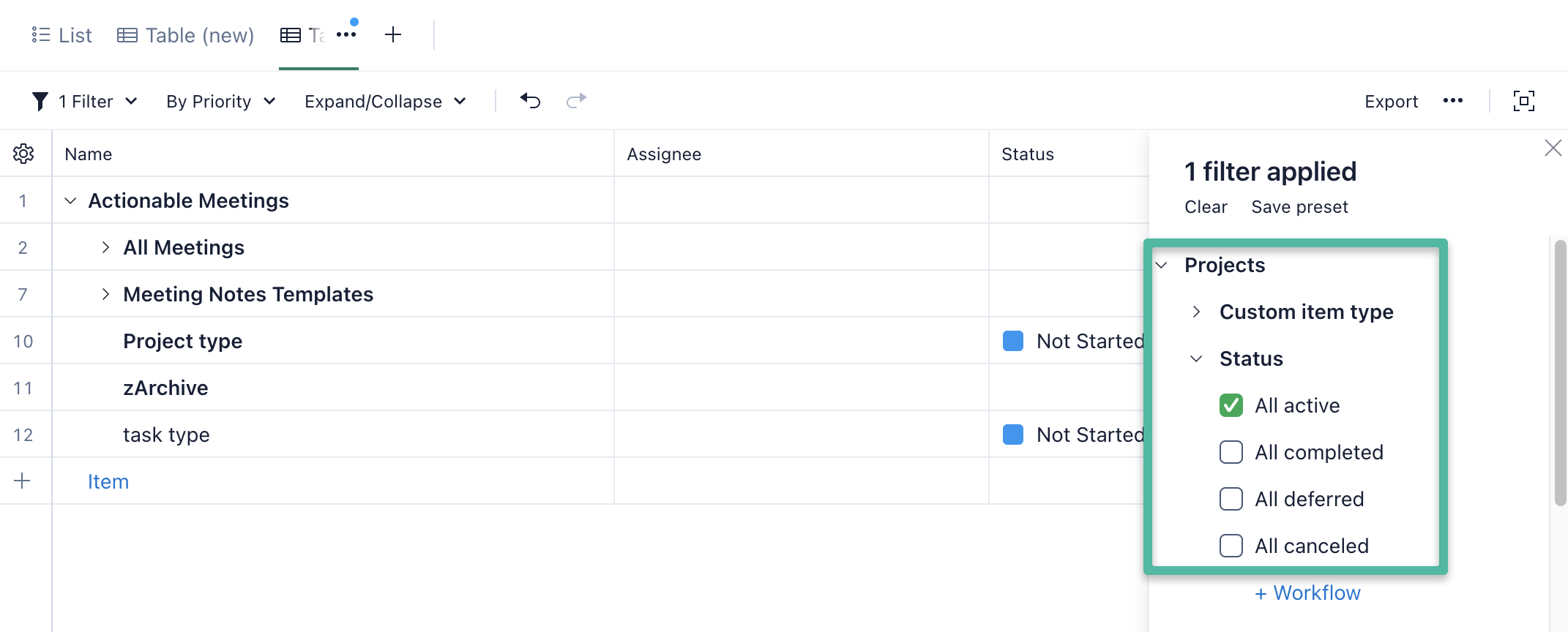Open the By Priority sorting dropdown
This screenshot has height=632, width=1568.
[x=220, y=101]
